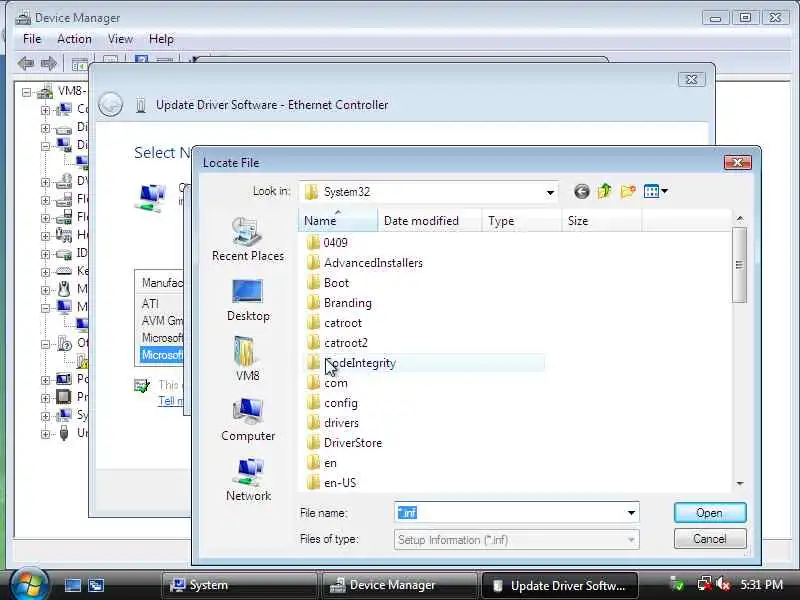Expand the Keyboards node in the tree
The width and height of the screenshot is (800, 600).
point(45,271)
